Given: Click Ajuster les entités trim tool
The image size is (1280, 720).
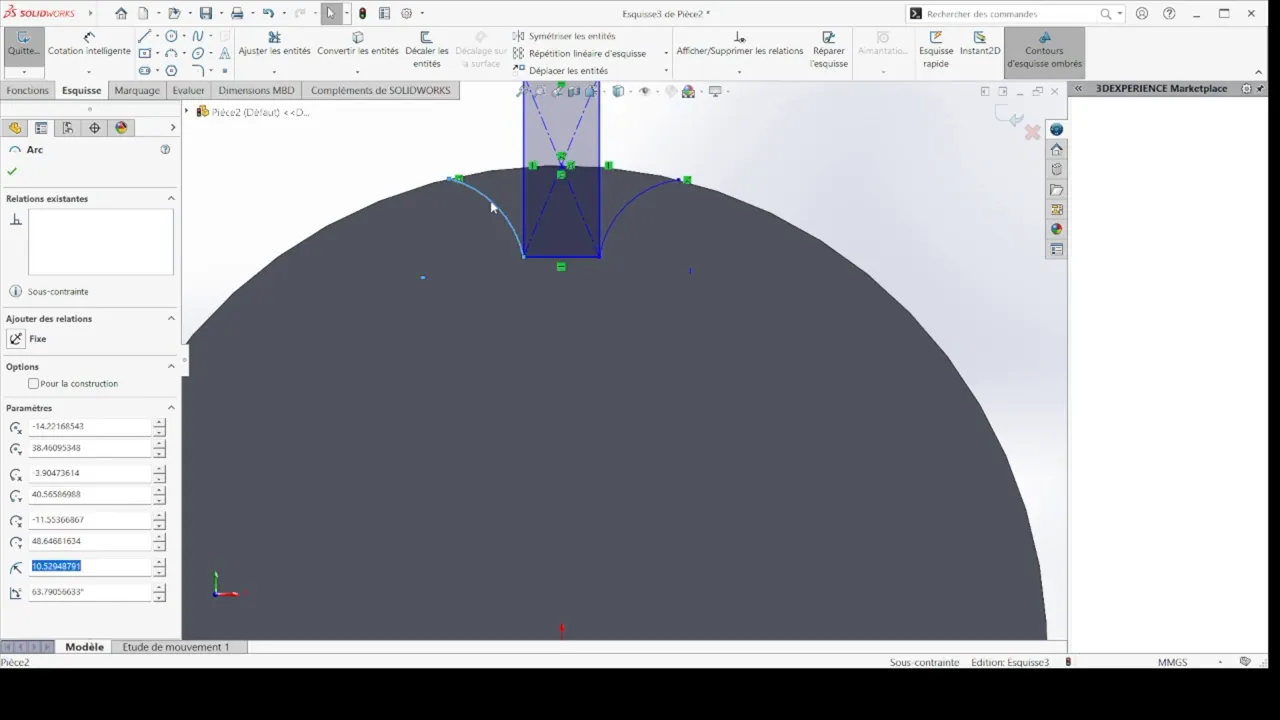Looking at the screenshot, I should tap(274, 44).
